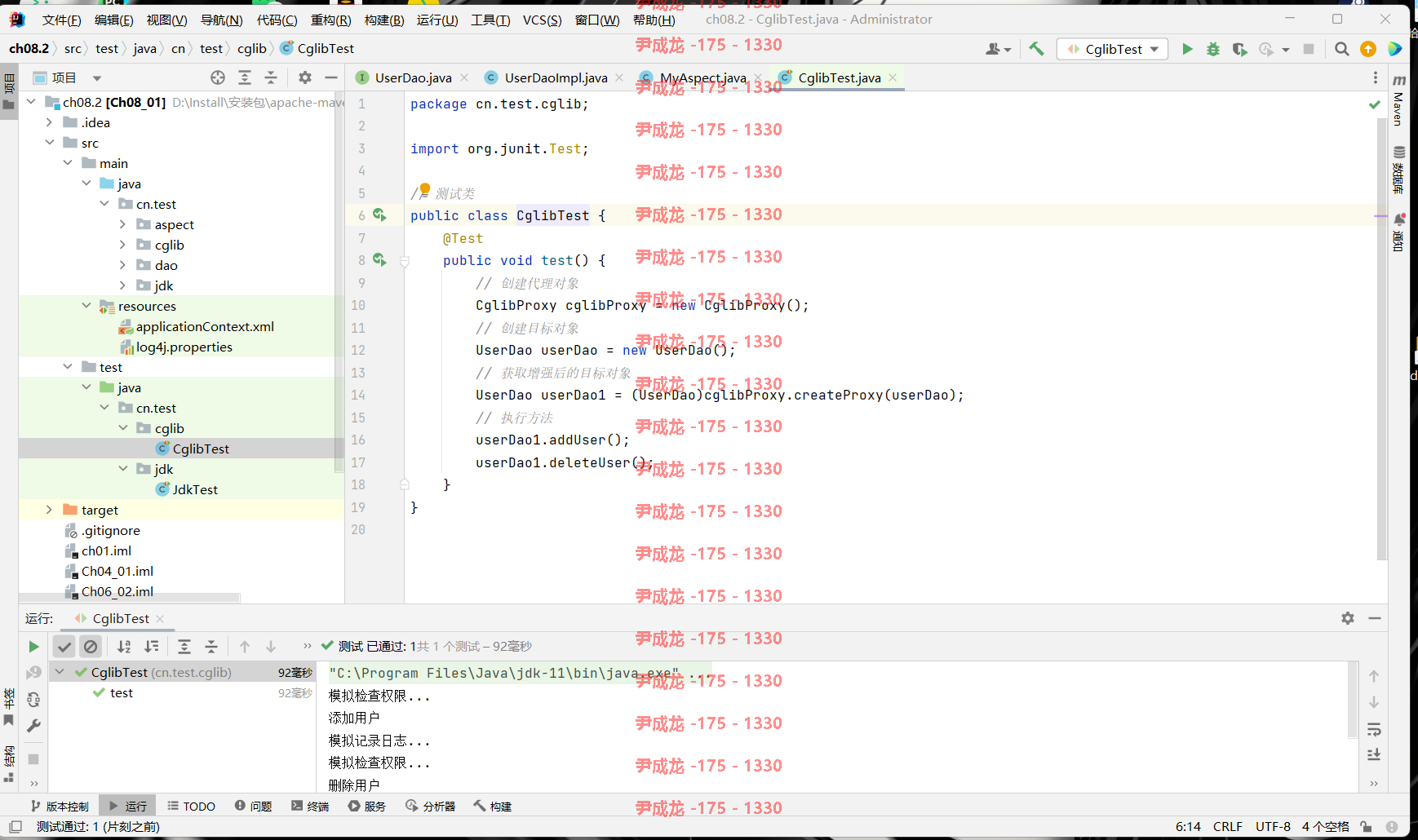Image resolution: width=1418 pixels, height=840 pixels.
Task: Collapse all test results in run panel
Action: [211, 647]
